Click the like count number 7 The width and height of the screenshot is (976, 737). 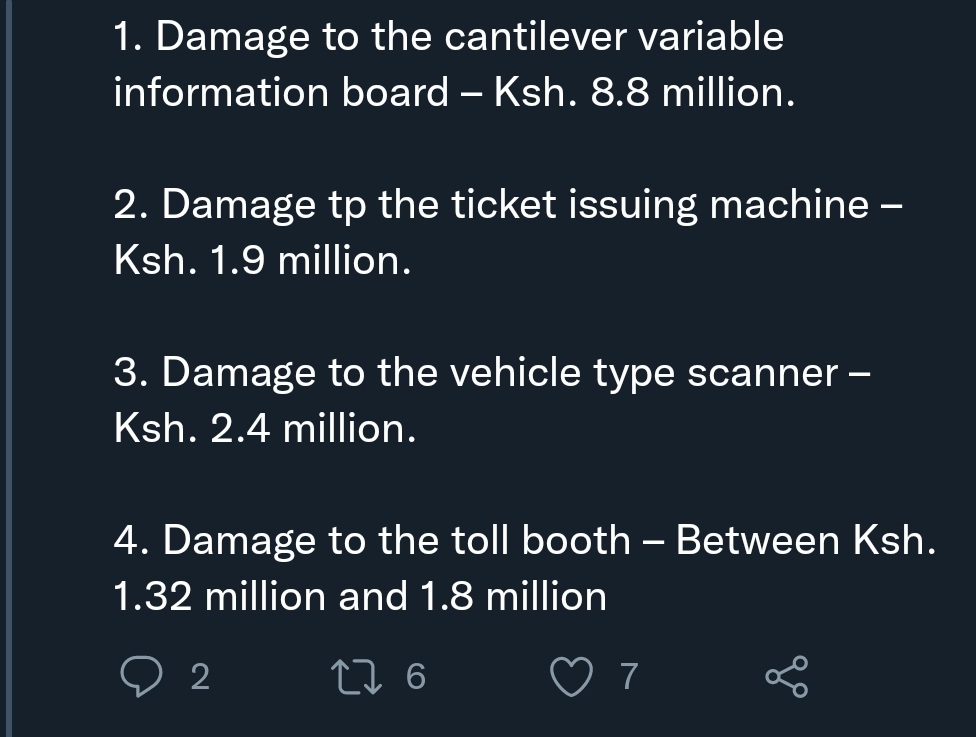[627, 678]
